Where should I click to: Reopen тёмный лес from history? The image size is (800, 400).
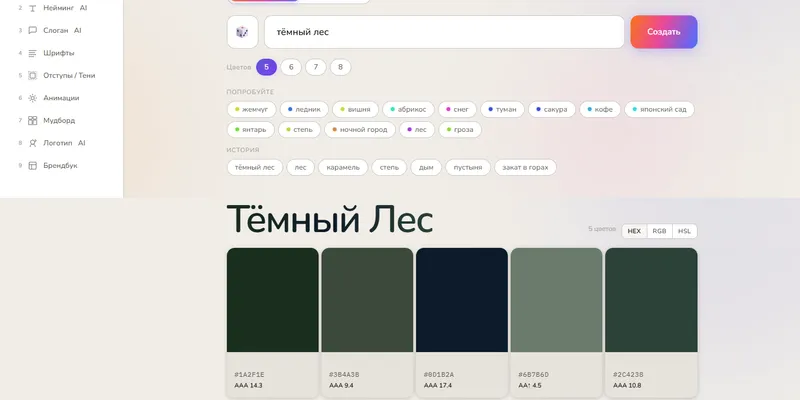pyautogui.click(x=255, y=167)
